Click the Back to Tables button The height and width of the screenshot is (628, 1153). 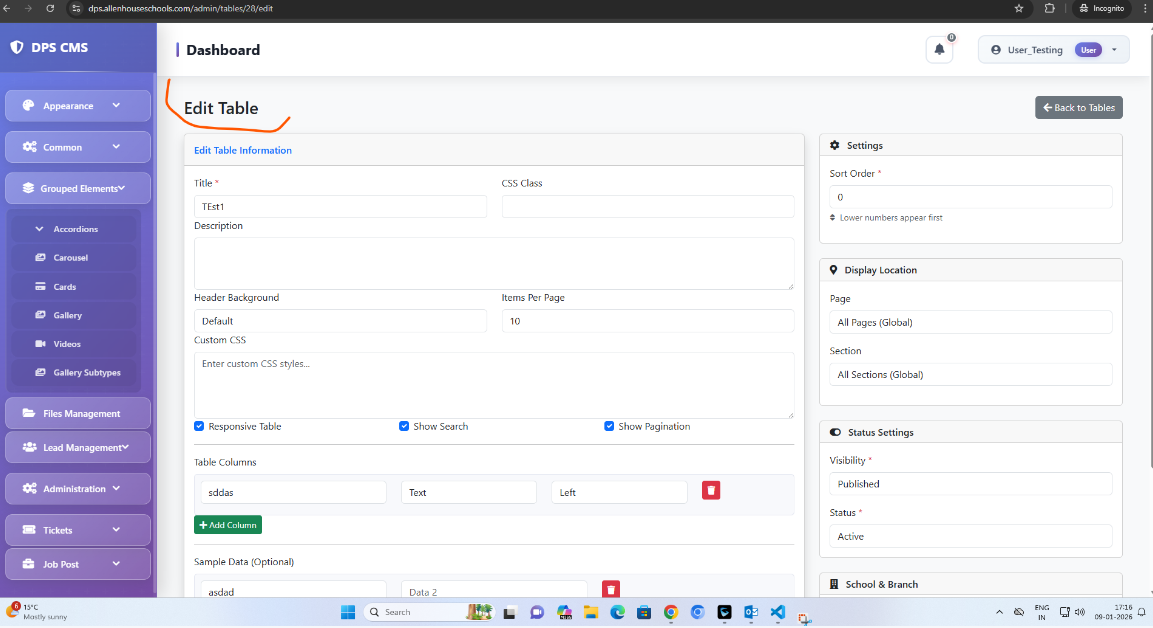(x=1078, y=107)
